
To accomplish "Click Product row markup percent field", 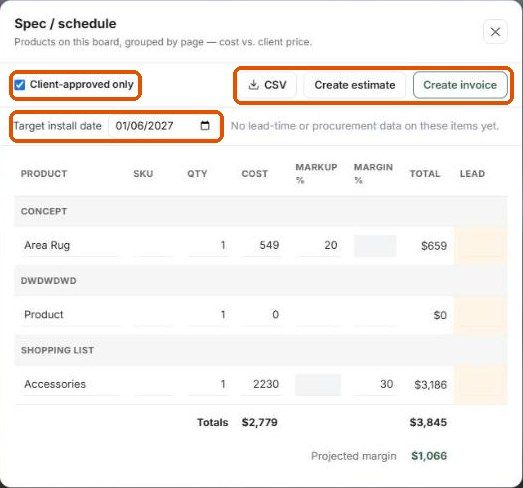I will (x=319, y=315).
